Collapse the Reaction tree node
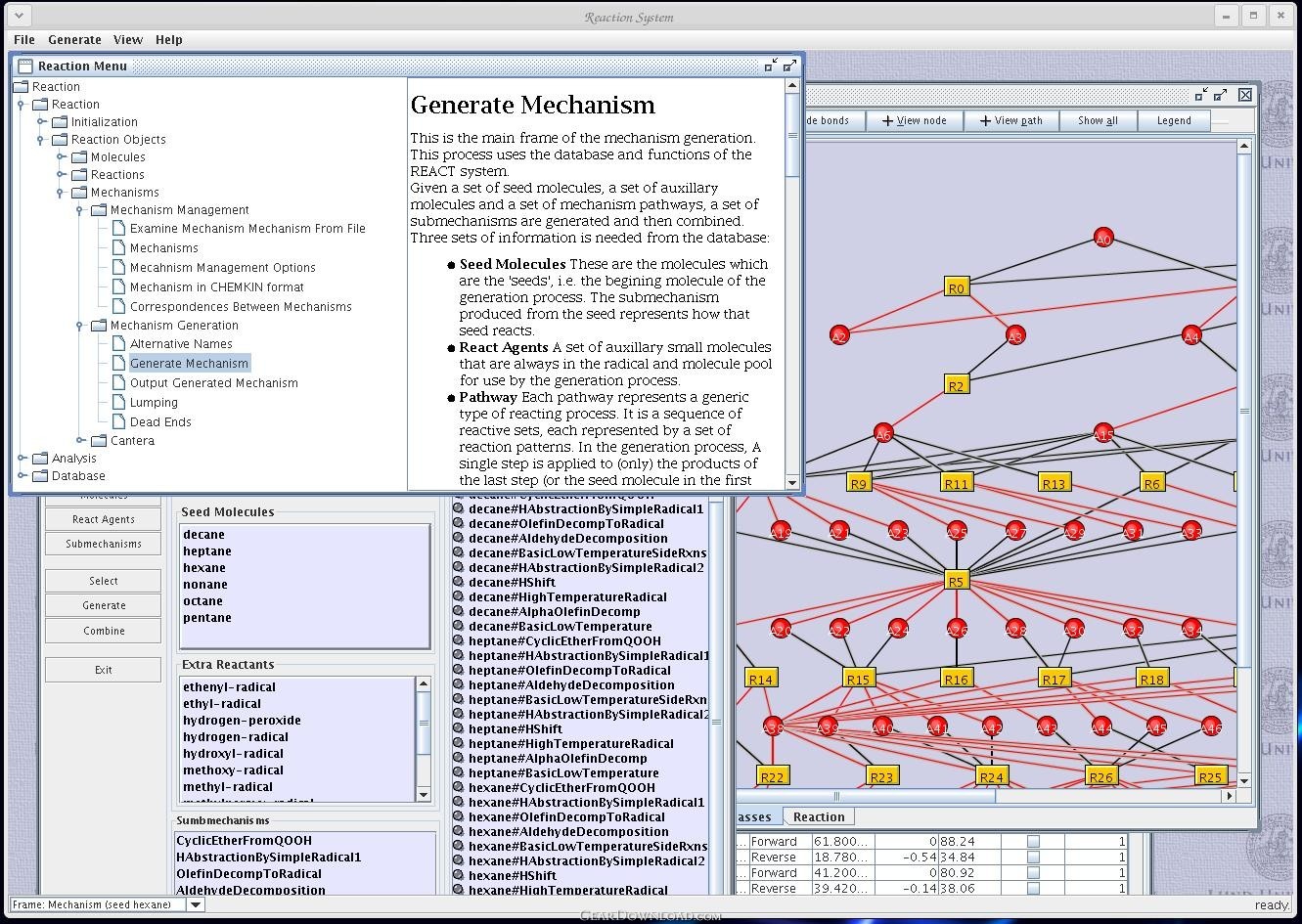 coord(22,105)
